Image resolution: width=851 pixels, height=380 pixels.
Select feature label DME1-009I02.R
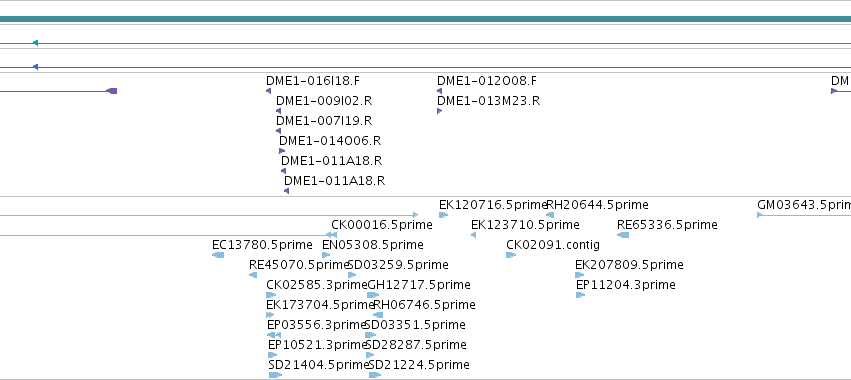coord(324,101)
